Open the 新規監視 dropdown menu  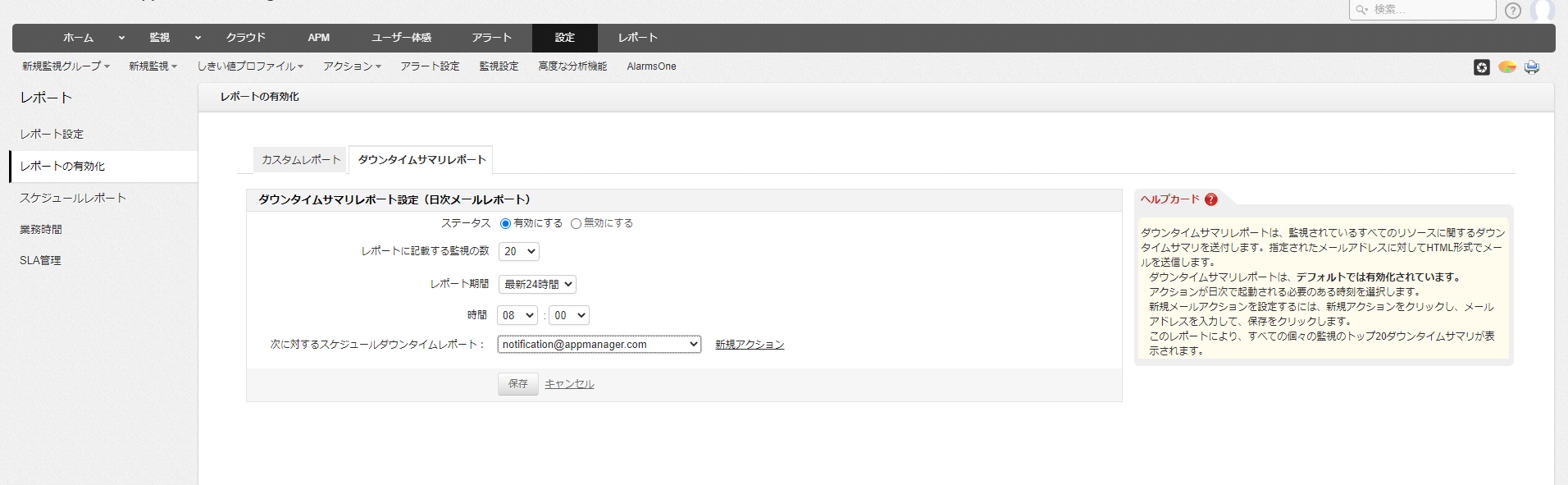pyautogui.click(x=153, y=66)
